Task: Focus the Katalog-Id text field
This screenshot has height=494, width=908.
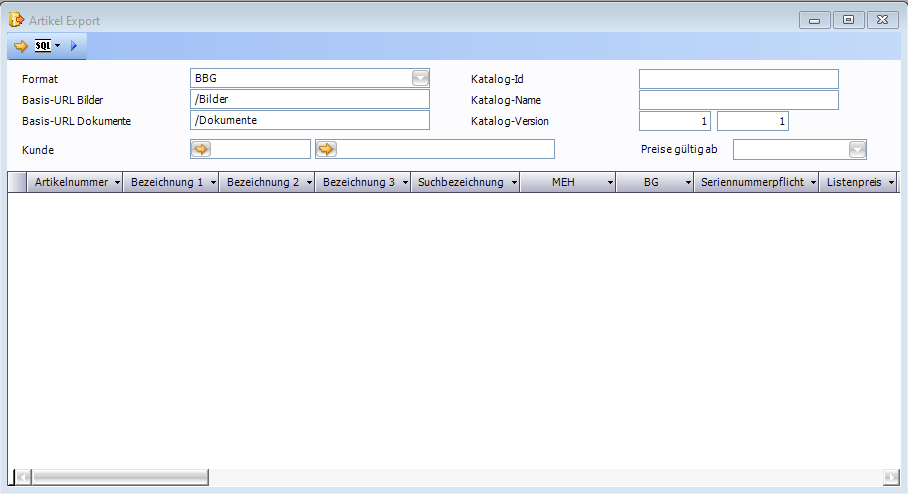Action: pos(738,79)
